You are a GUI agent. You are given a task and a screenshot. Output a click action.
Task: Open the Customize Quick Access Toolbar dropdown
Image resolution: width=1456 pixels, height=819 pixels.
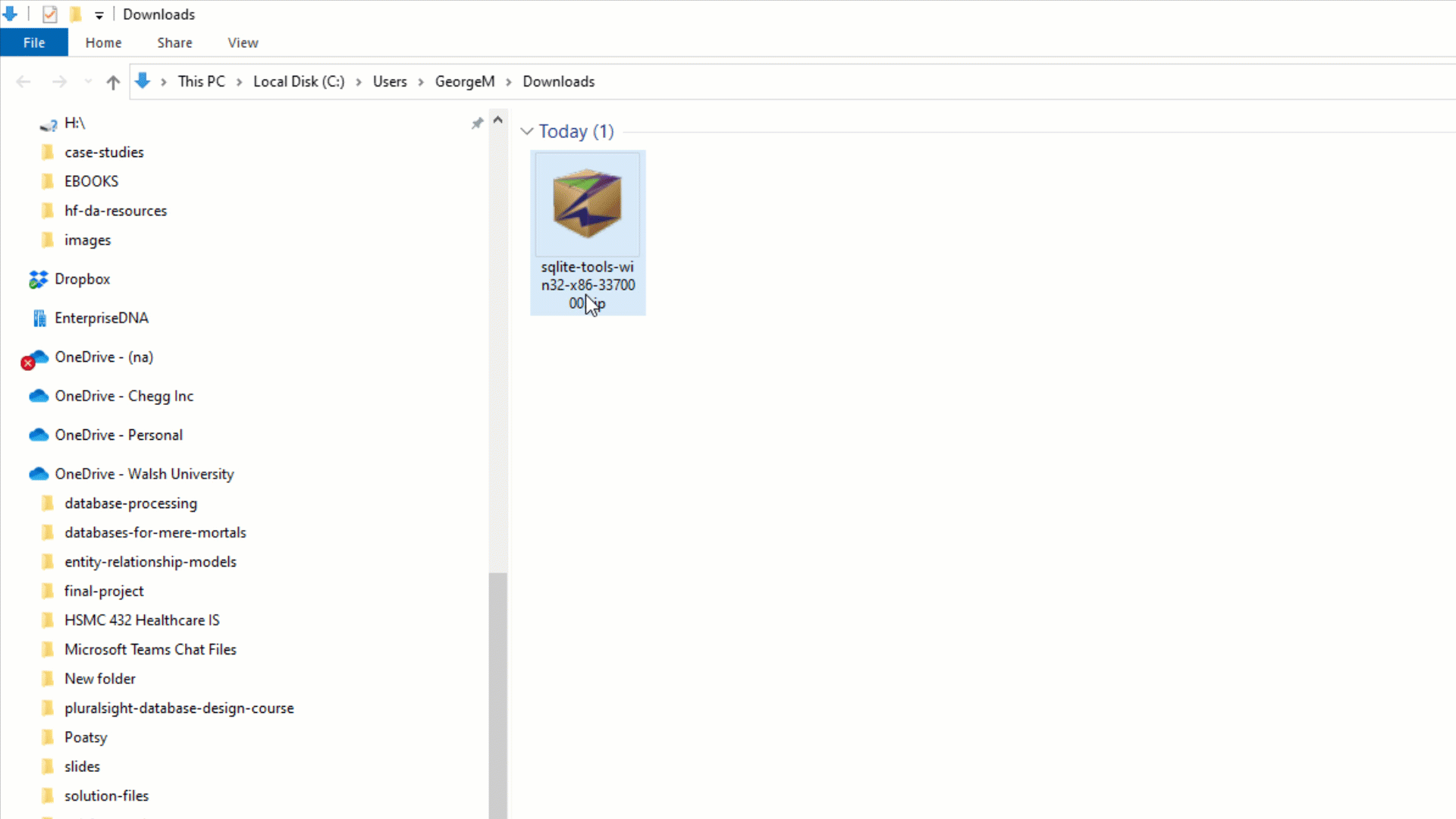coord(99,15)
